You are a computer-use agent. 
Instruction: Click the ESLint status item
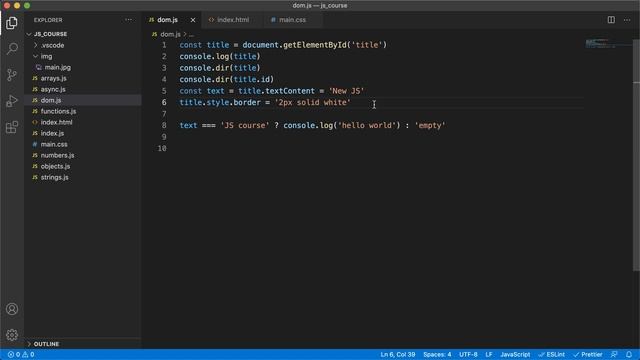551,354
